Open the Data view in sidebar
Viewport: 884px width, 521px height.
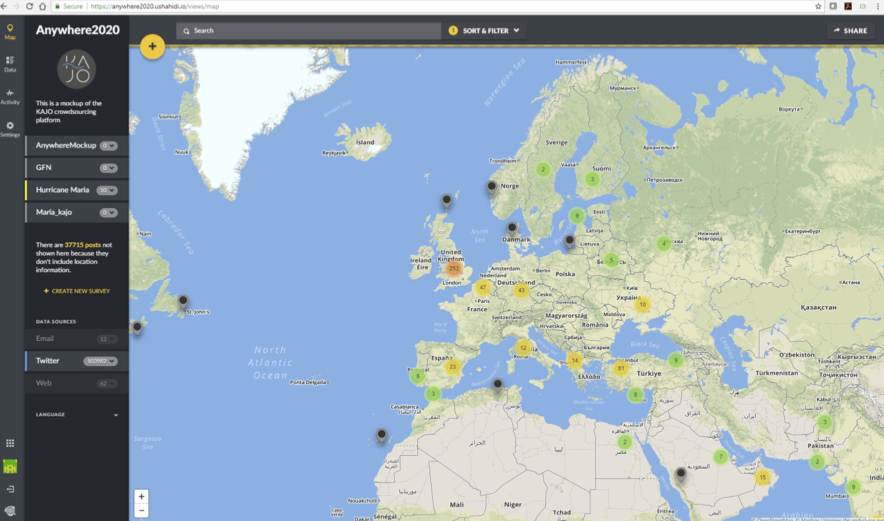click(10, 64)
